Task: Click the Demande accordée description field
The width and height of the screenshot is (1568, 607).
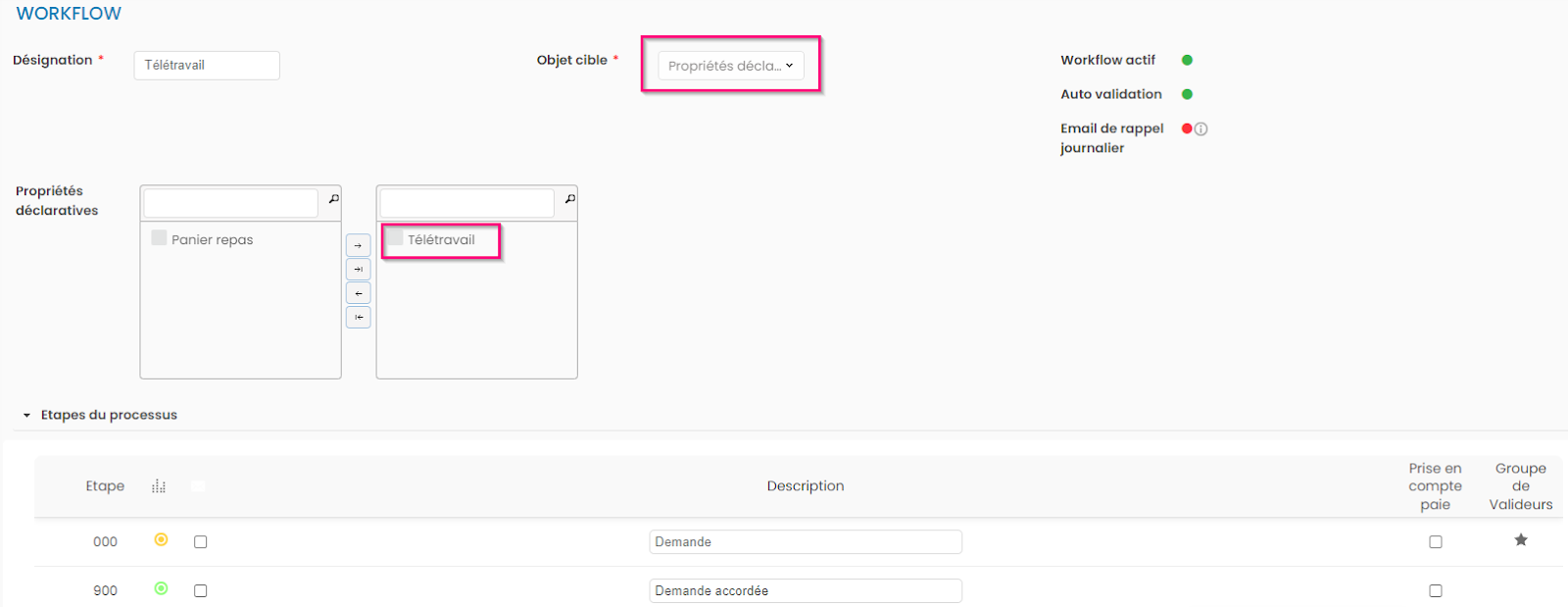Action: 805,591
